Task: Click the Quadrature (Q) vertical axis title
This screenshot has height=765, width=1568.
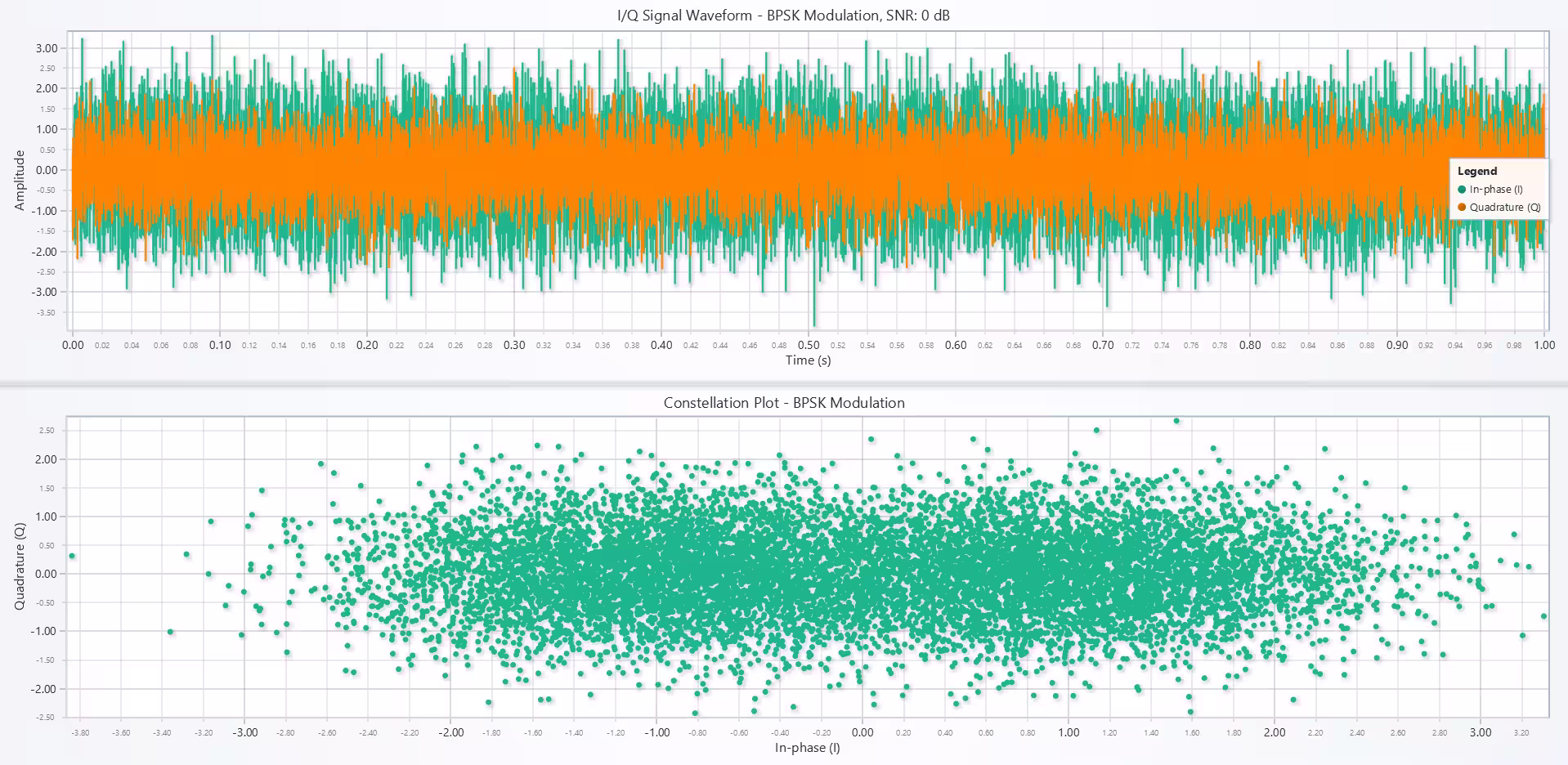Action: (20, 566)
